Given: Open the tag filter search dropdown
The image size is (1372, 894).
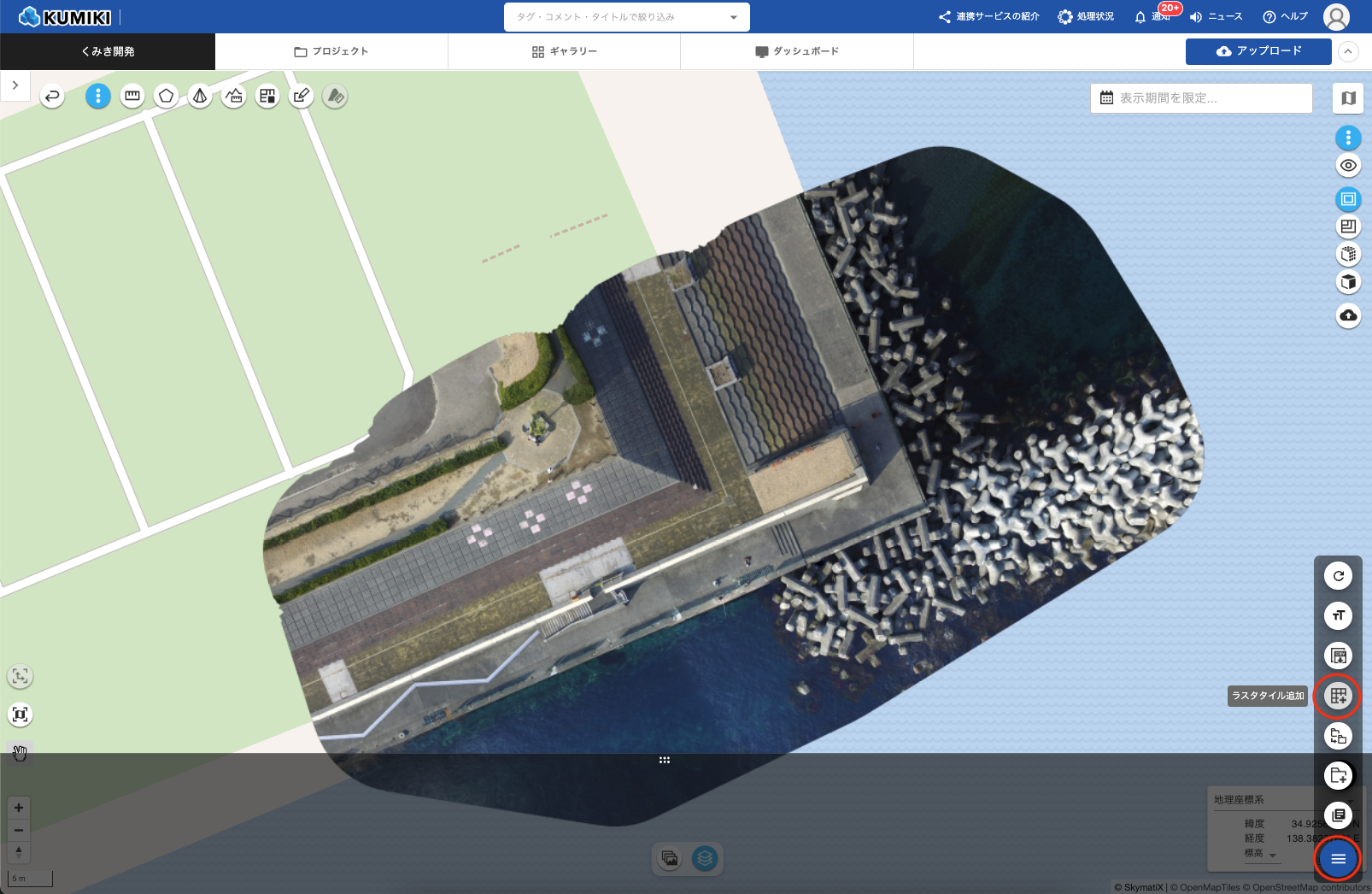Looking at the screenshot, I should (x=626, y=17).
